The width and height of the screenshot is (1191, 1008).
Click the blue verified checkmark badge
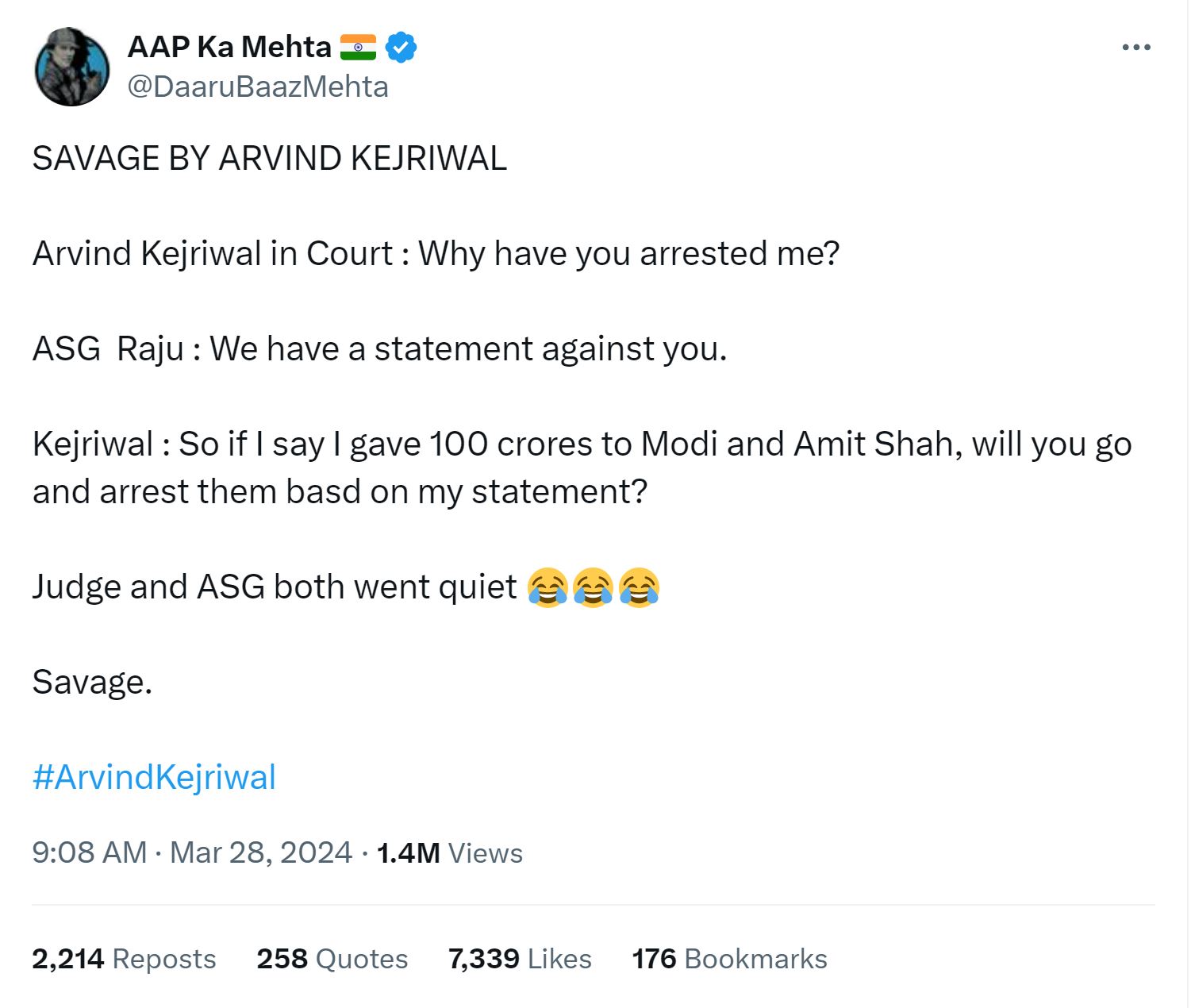[x=401, y=48]
